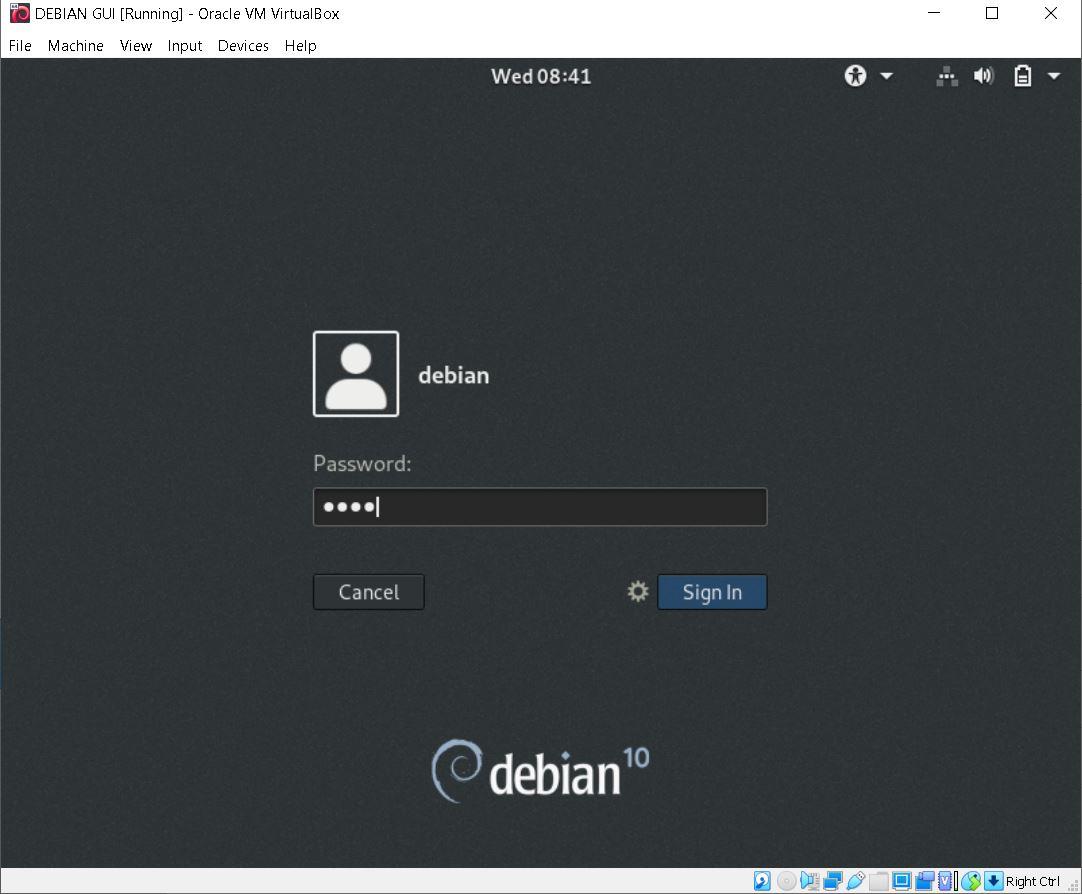Click the VirtualBox title bar app icon
The height and width of the screenshot is (894, 1082).
pyautogui.click(x=19, y=13)
